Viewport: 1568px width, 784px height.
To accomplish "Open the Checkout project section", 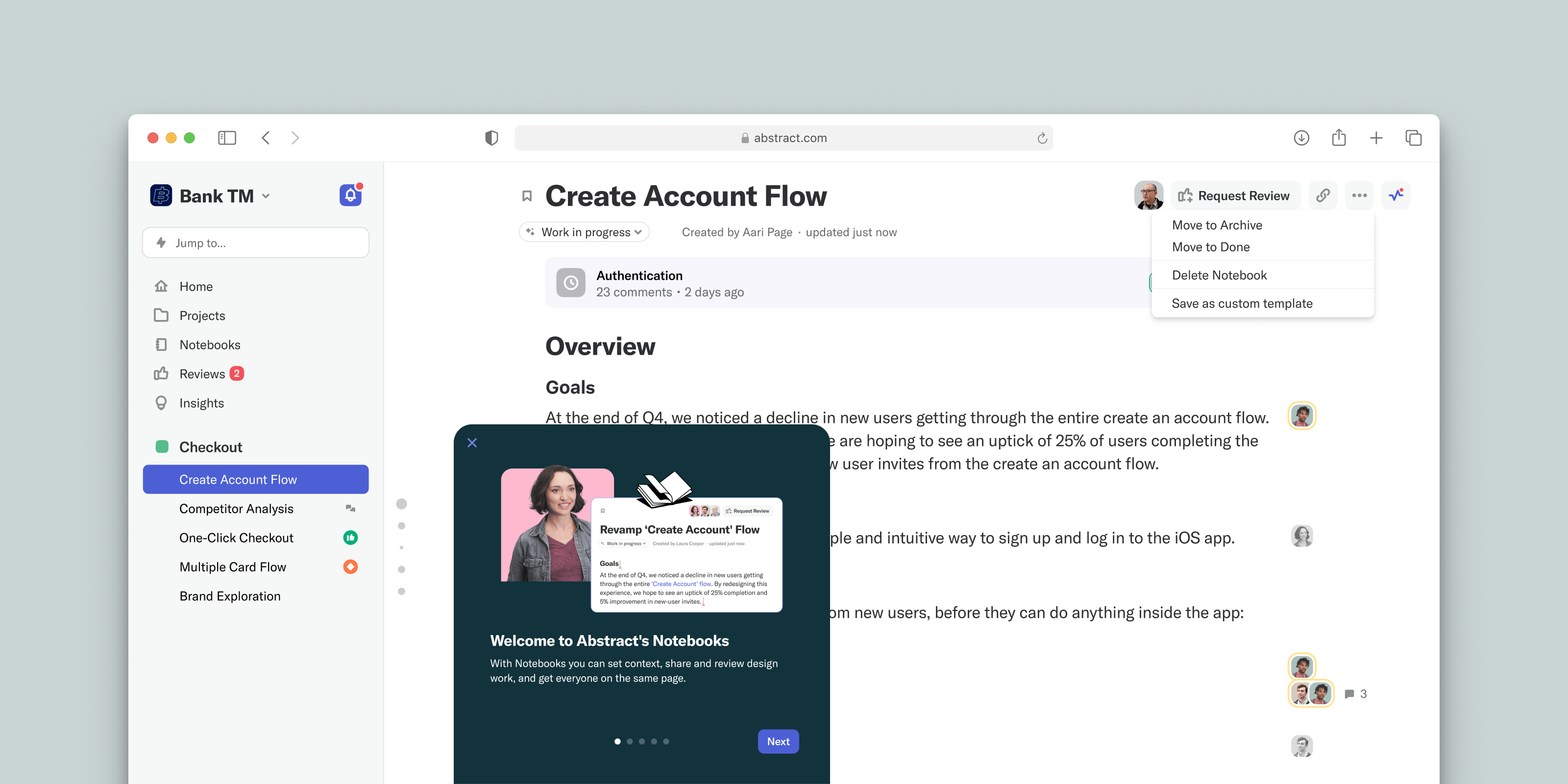I will (210, 447).
